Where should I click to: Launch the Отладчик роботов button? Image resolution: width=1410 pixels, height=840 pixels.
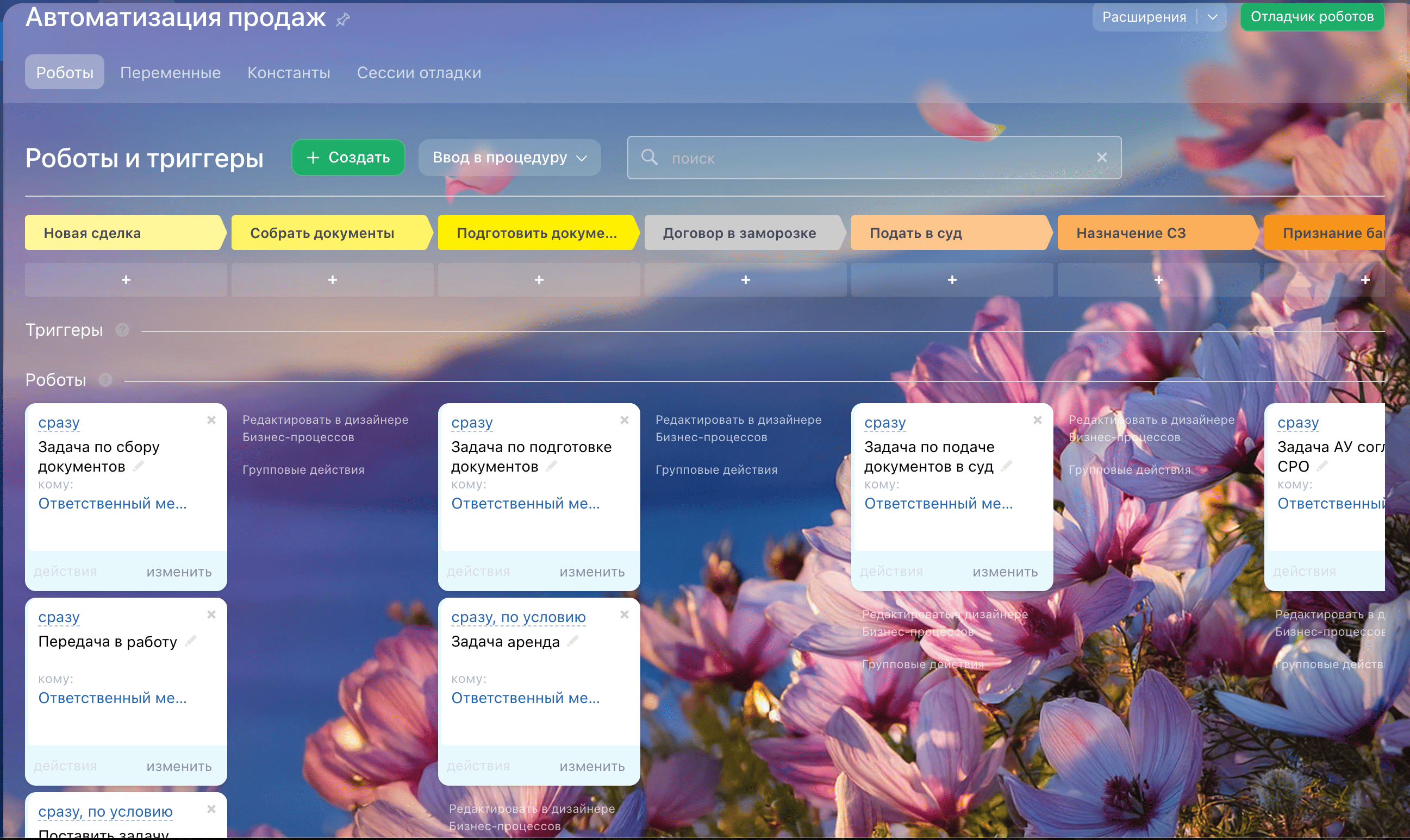[1312, 17]
